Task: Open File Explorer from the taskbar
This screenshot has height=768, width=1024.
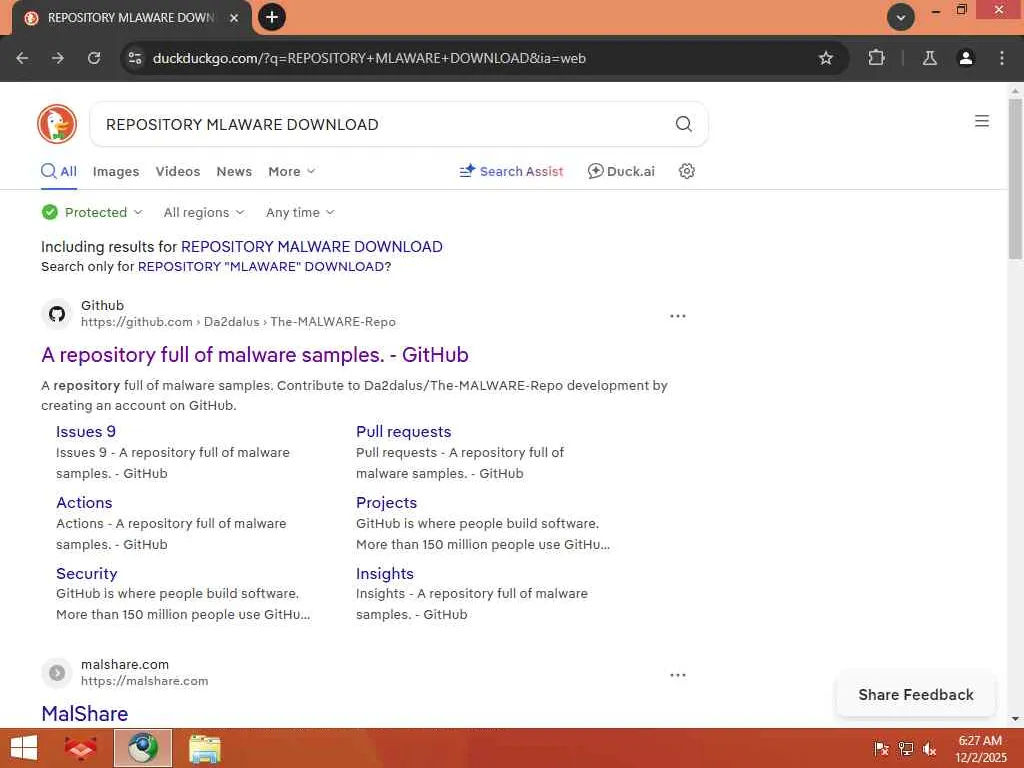Action: (204, 748)
